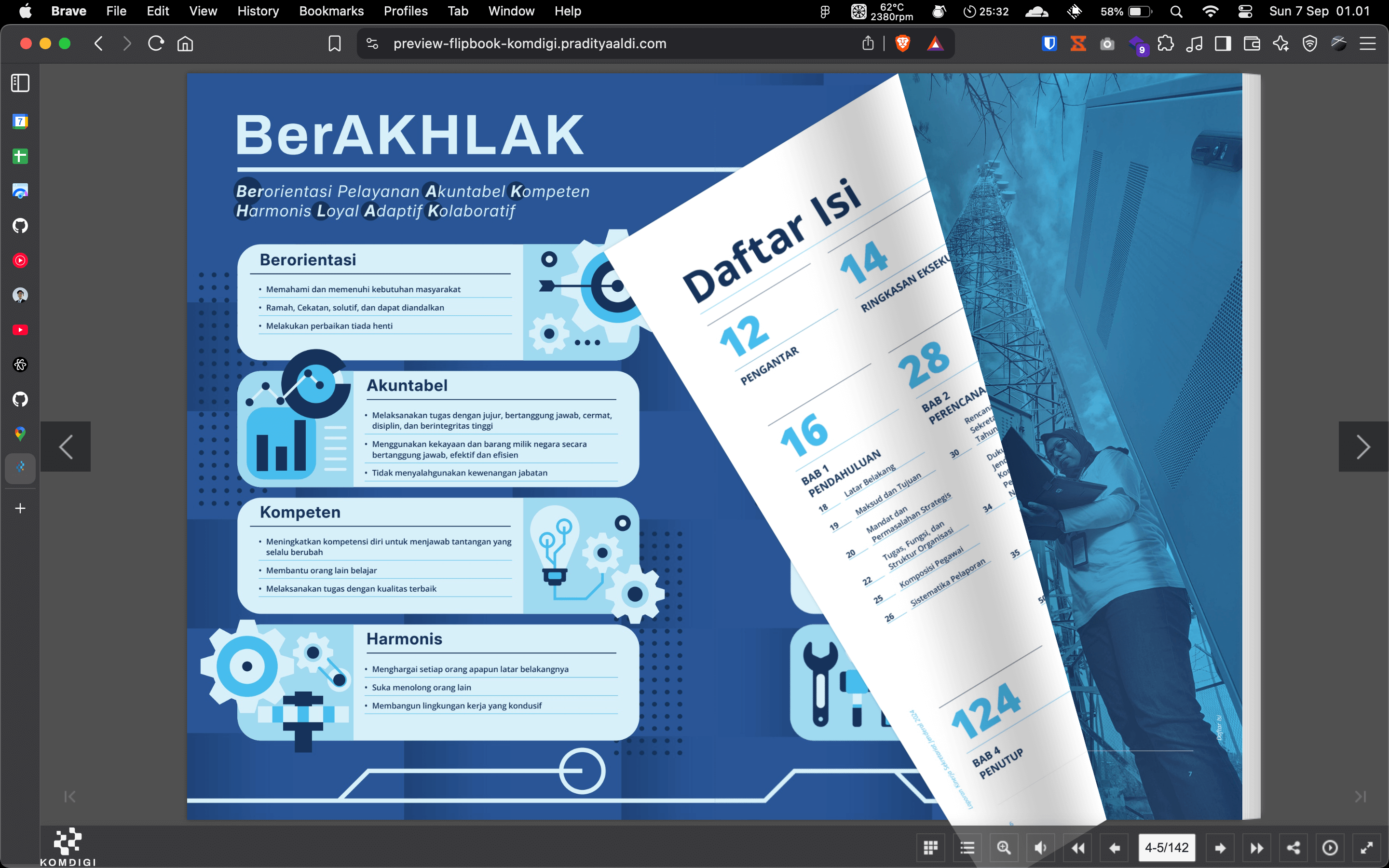Toggle fullscreen mode for flipbook
1389x868 pixels.
1367,847
